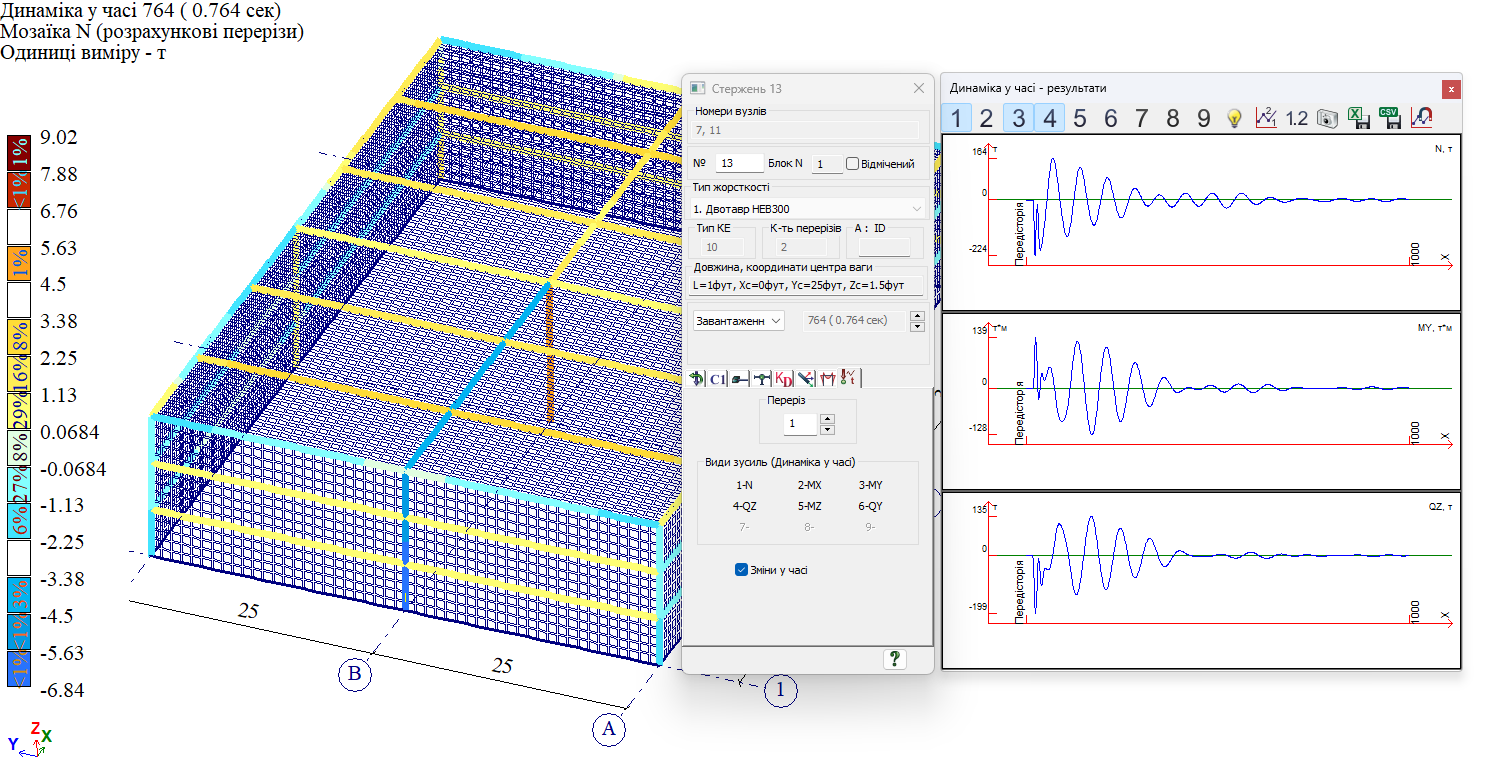Click the green question mark help icon

point(894,658)
